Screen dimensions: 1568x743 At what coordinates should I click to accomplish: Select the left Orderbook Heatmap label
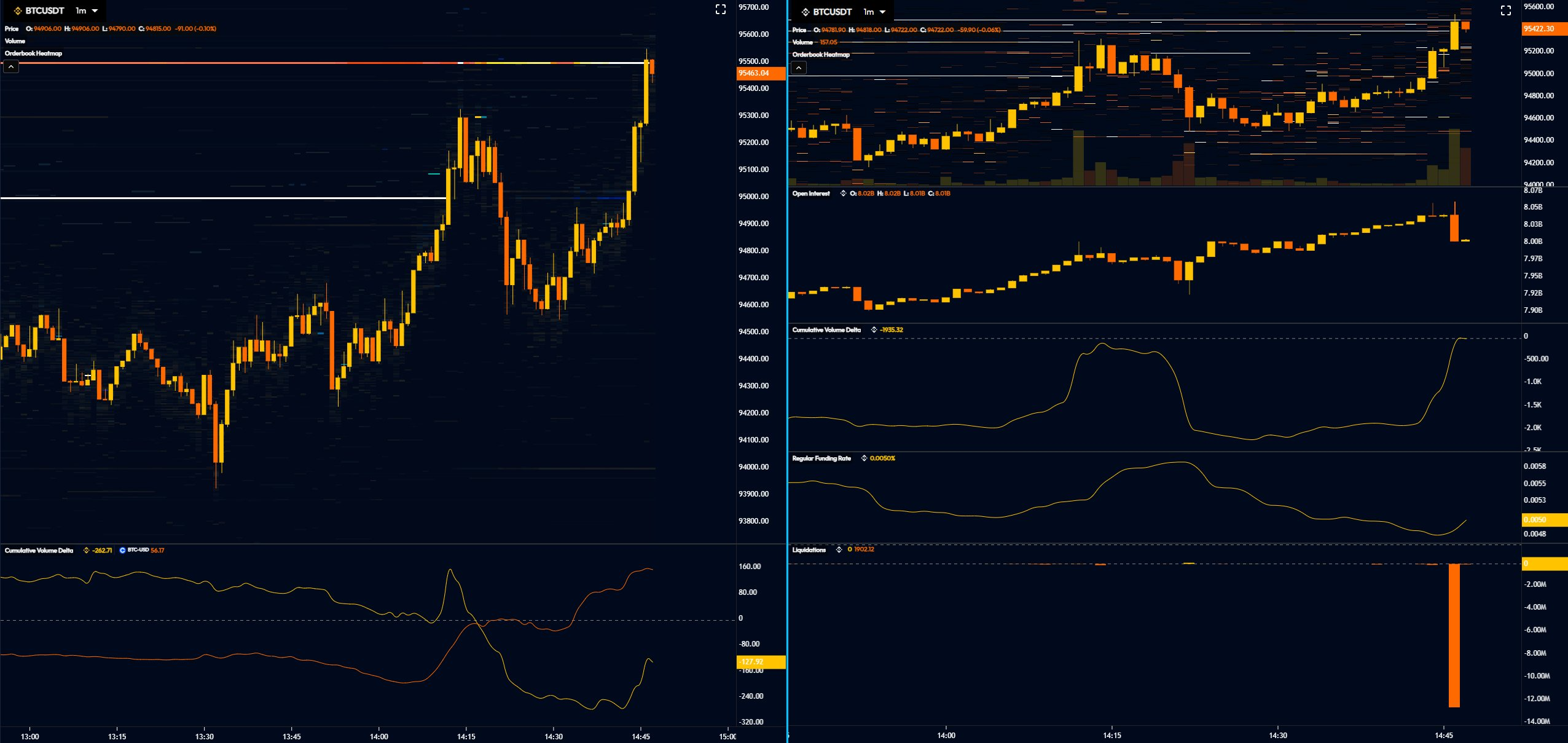33,53
